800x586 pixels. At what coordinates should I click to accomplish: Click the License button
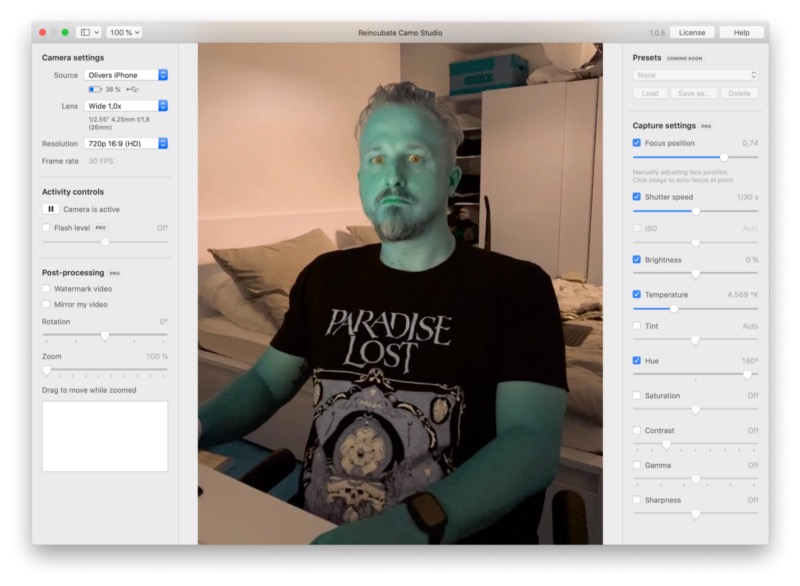693,33
